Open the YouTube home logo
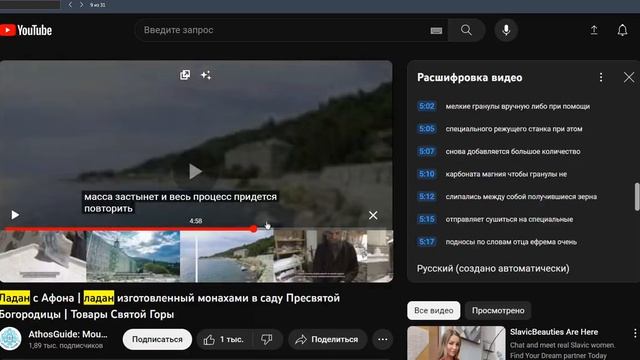Viewport: 640px width, 360px height. pyautogui.click(x=26, y=30)
